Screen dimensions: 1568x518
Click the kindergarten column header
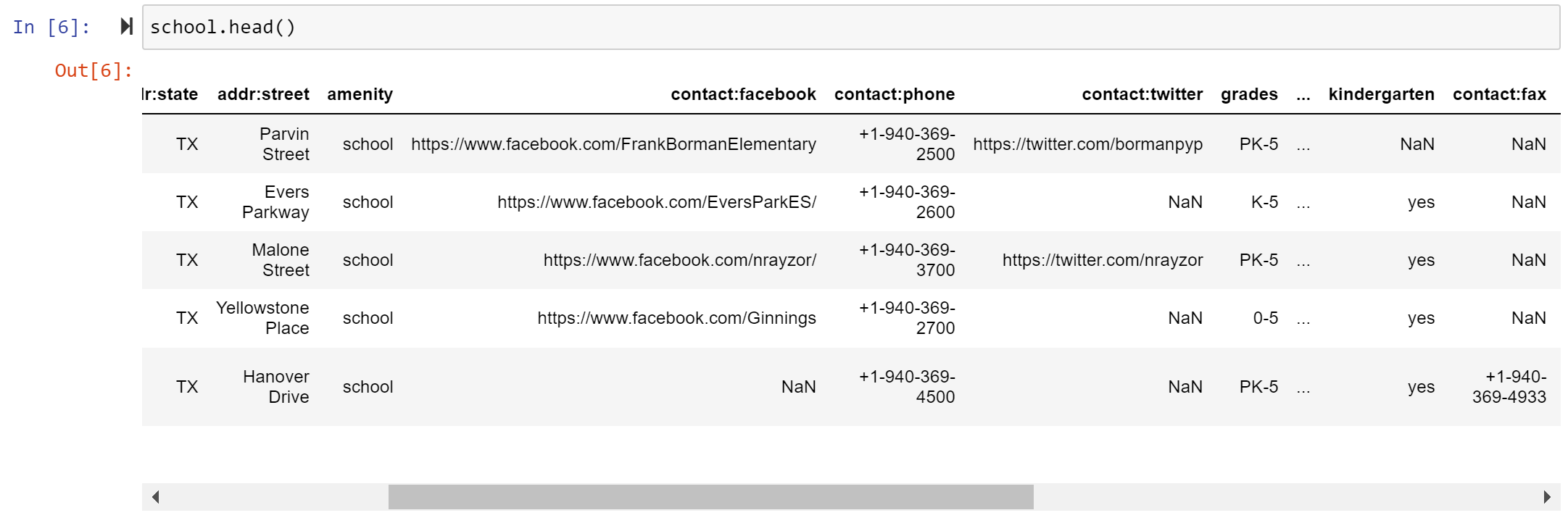pos(1381,94)
